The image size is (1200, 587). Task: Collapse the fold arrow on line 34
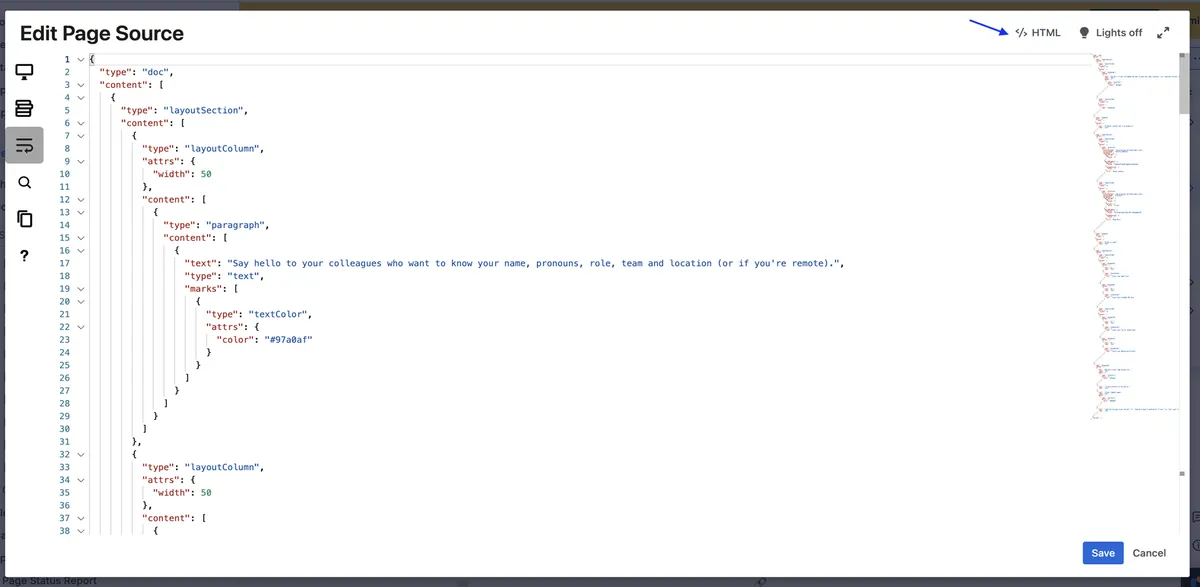point(80,480)
